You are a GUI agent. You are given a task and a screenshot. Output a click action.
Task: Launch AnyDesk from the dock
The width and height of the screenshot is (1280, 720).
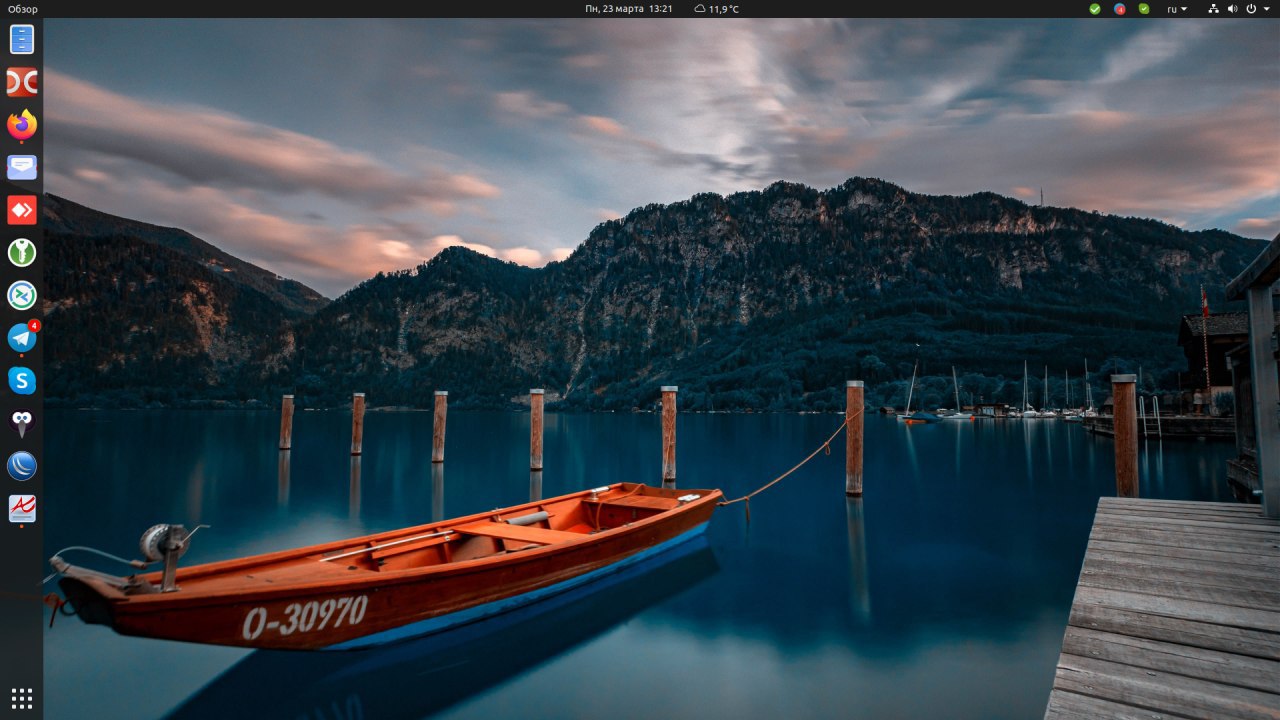[x=22, y=210]
